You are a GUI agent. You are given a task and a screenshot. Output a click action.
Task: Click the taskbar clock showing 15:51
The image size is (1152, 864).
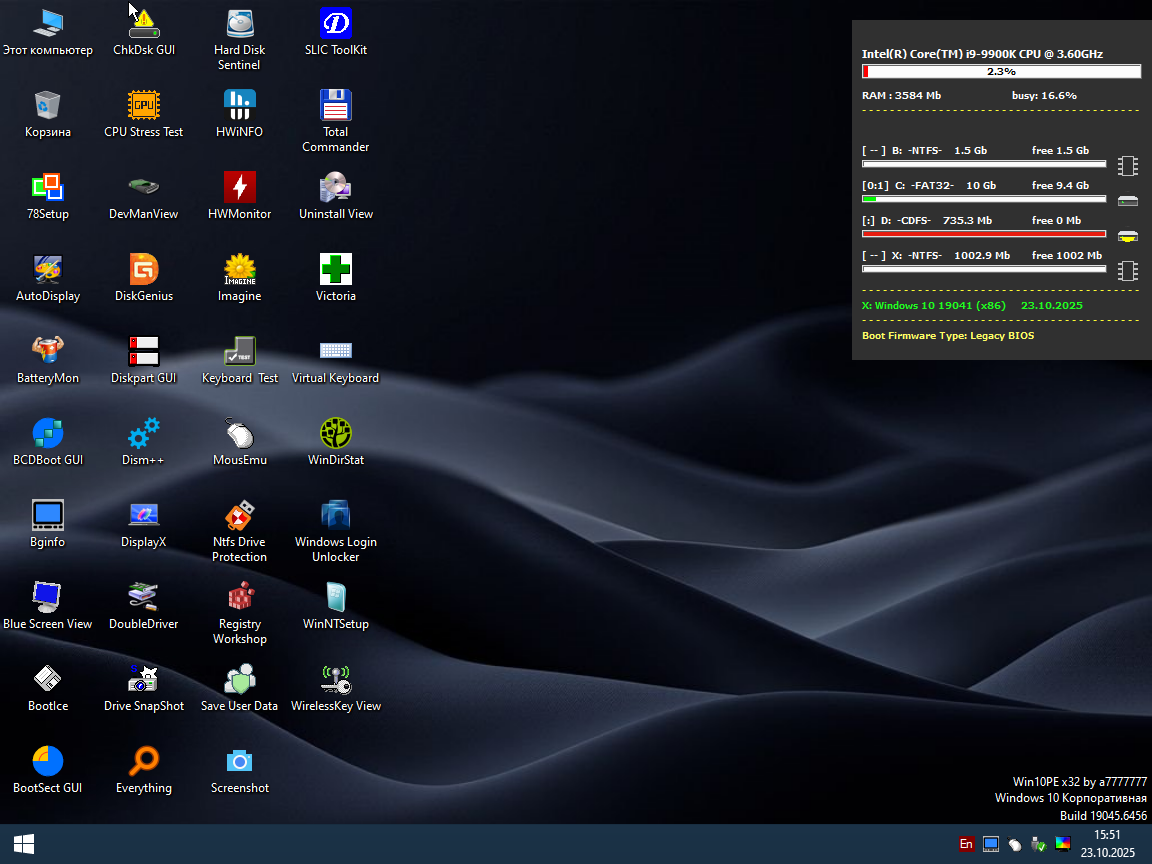1106,844
